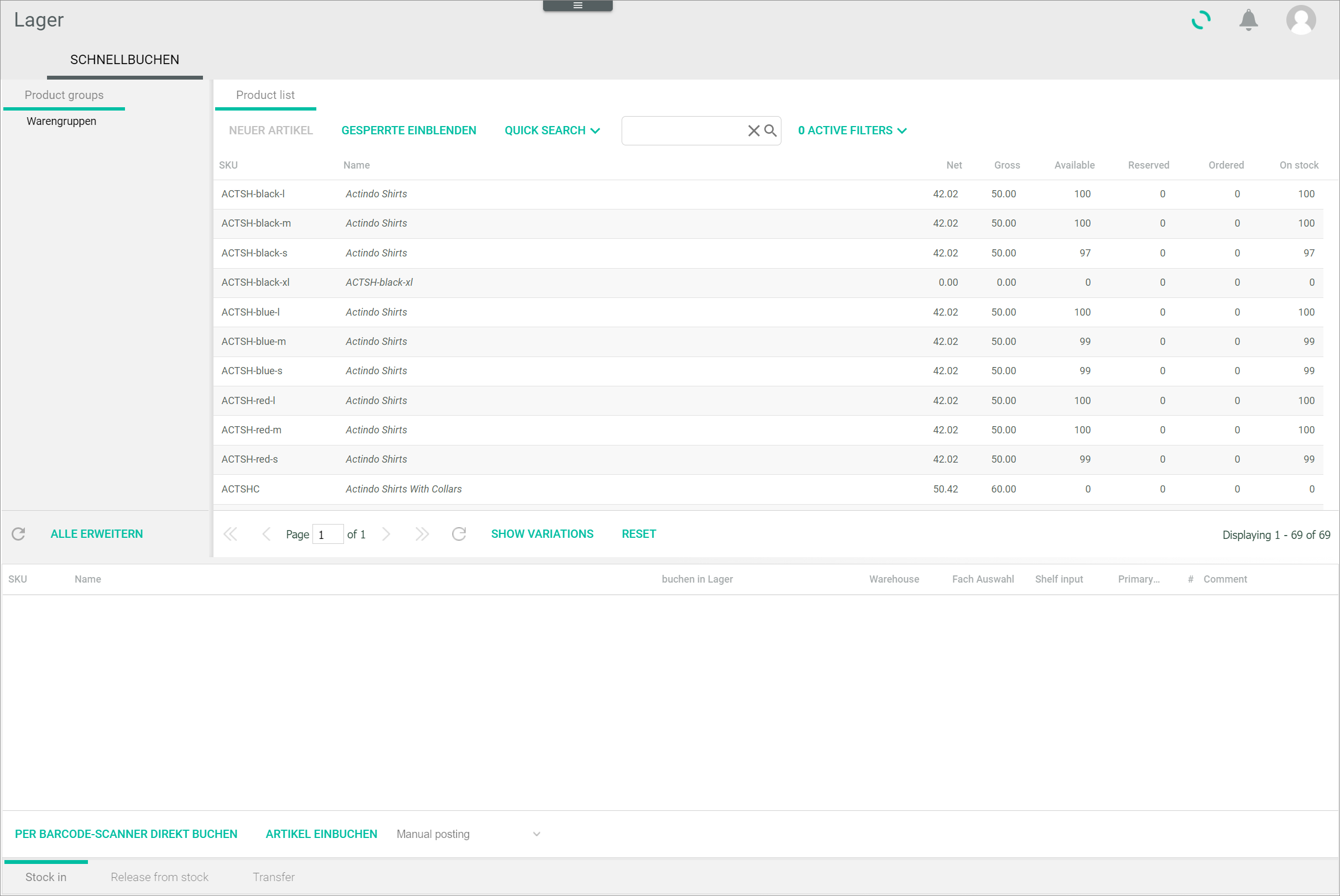
Task: Click the page number input field
Action: 328,535
